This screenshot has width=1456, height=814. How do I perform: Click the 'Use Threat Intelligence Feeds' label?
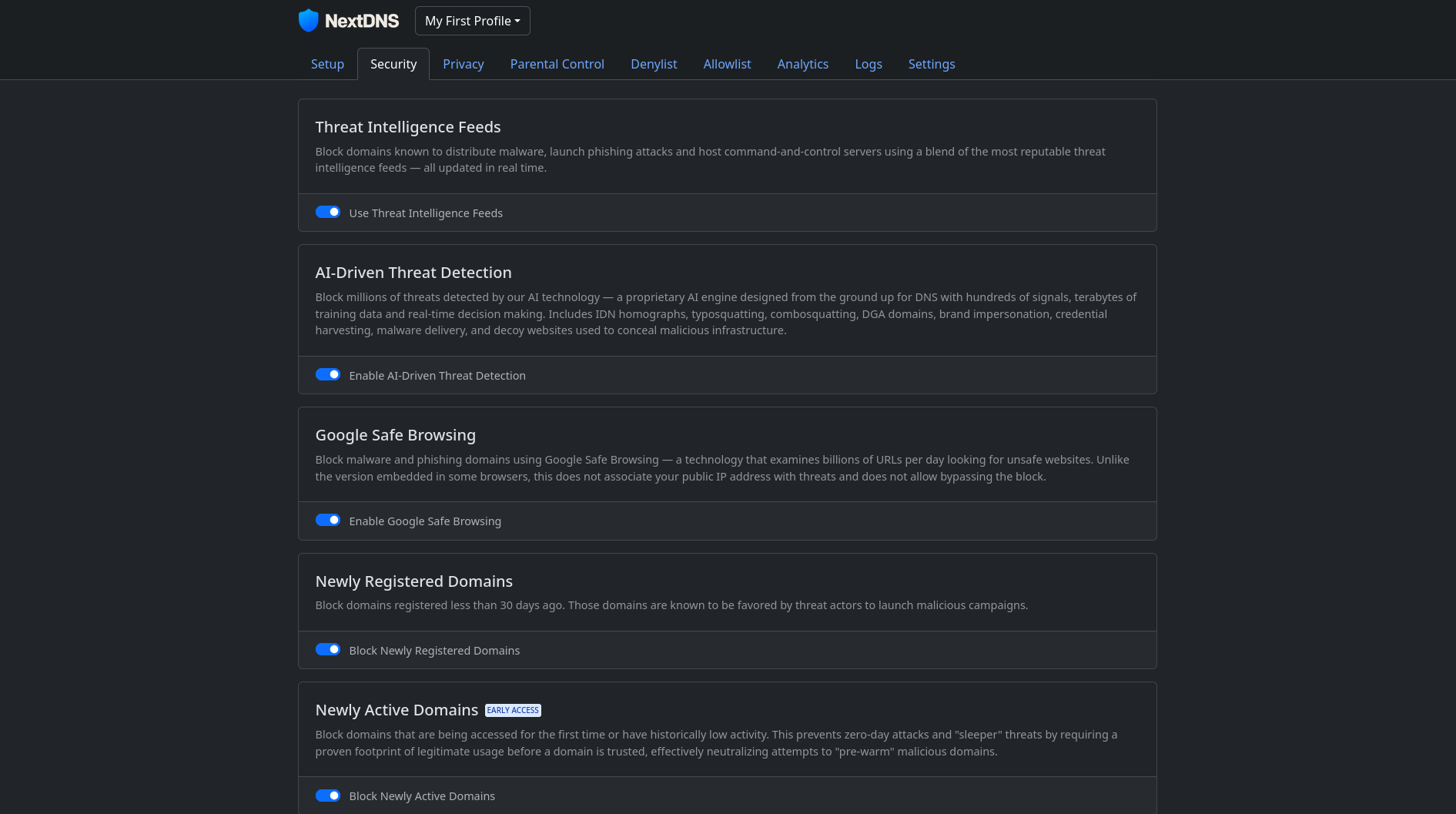[x=426, y=213]
